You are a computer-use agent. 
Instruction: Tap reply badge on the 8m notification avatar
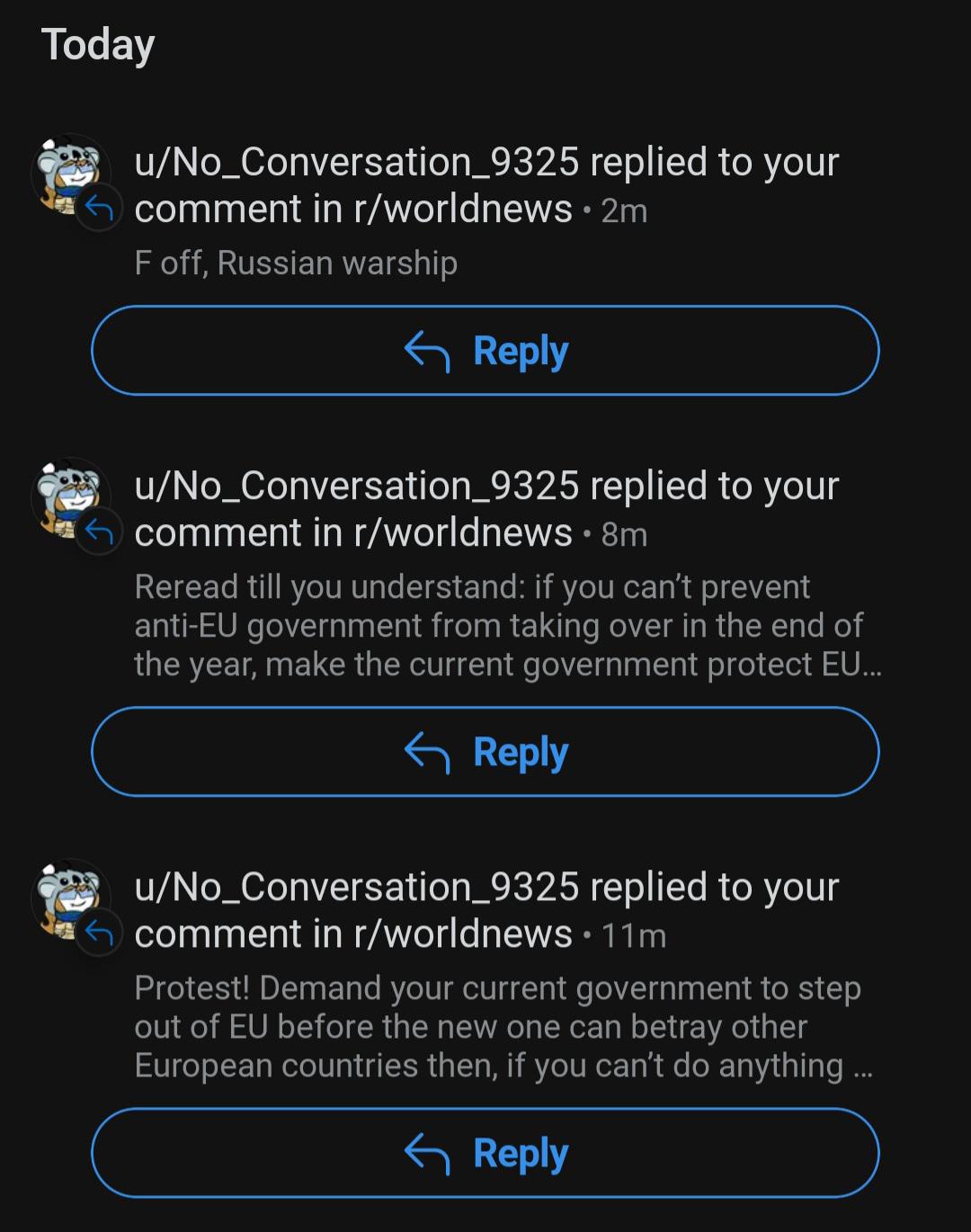tap(99, 532)
